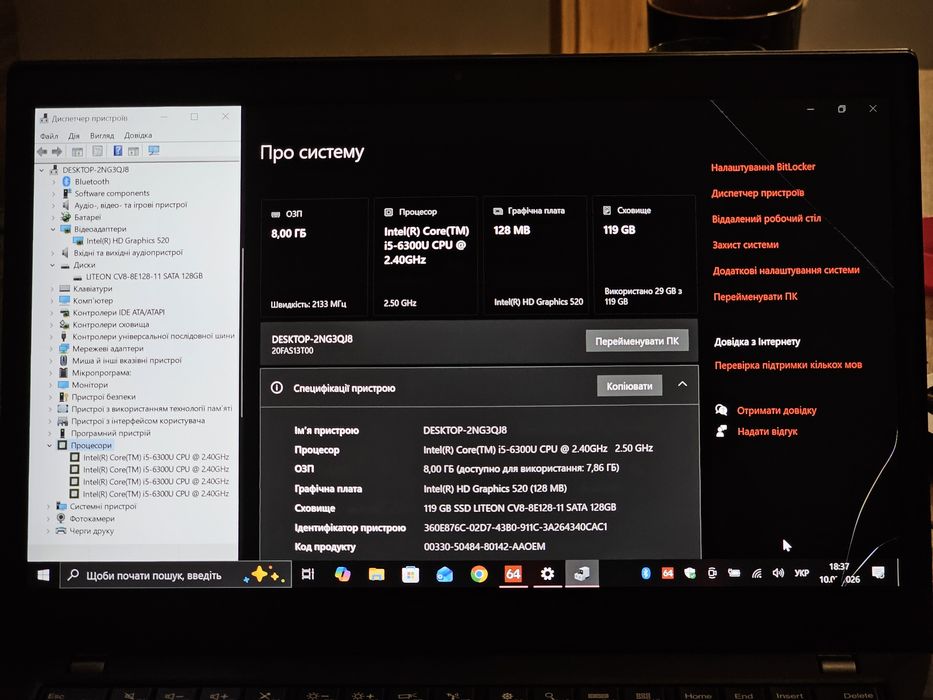Open File Explorer from the taskbar
This screenshot has height=700, width=933.
377,574
